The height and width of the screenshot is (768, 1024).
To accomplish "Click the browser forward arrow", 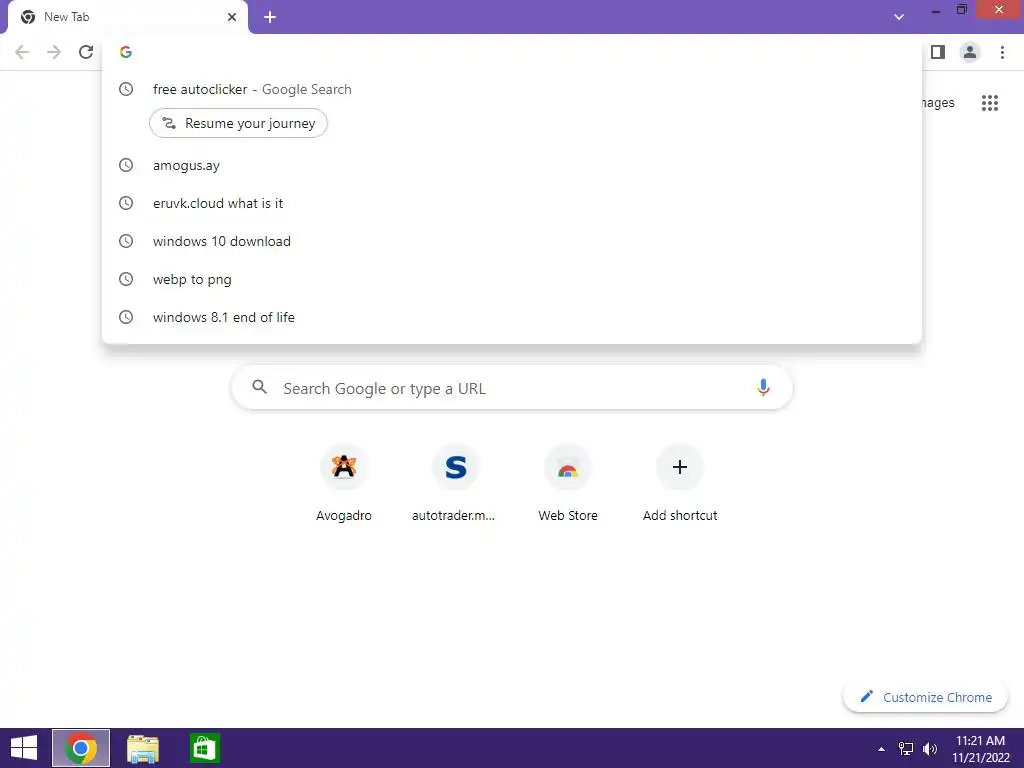I will click(54, 52).
